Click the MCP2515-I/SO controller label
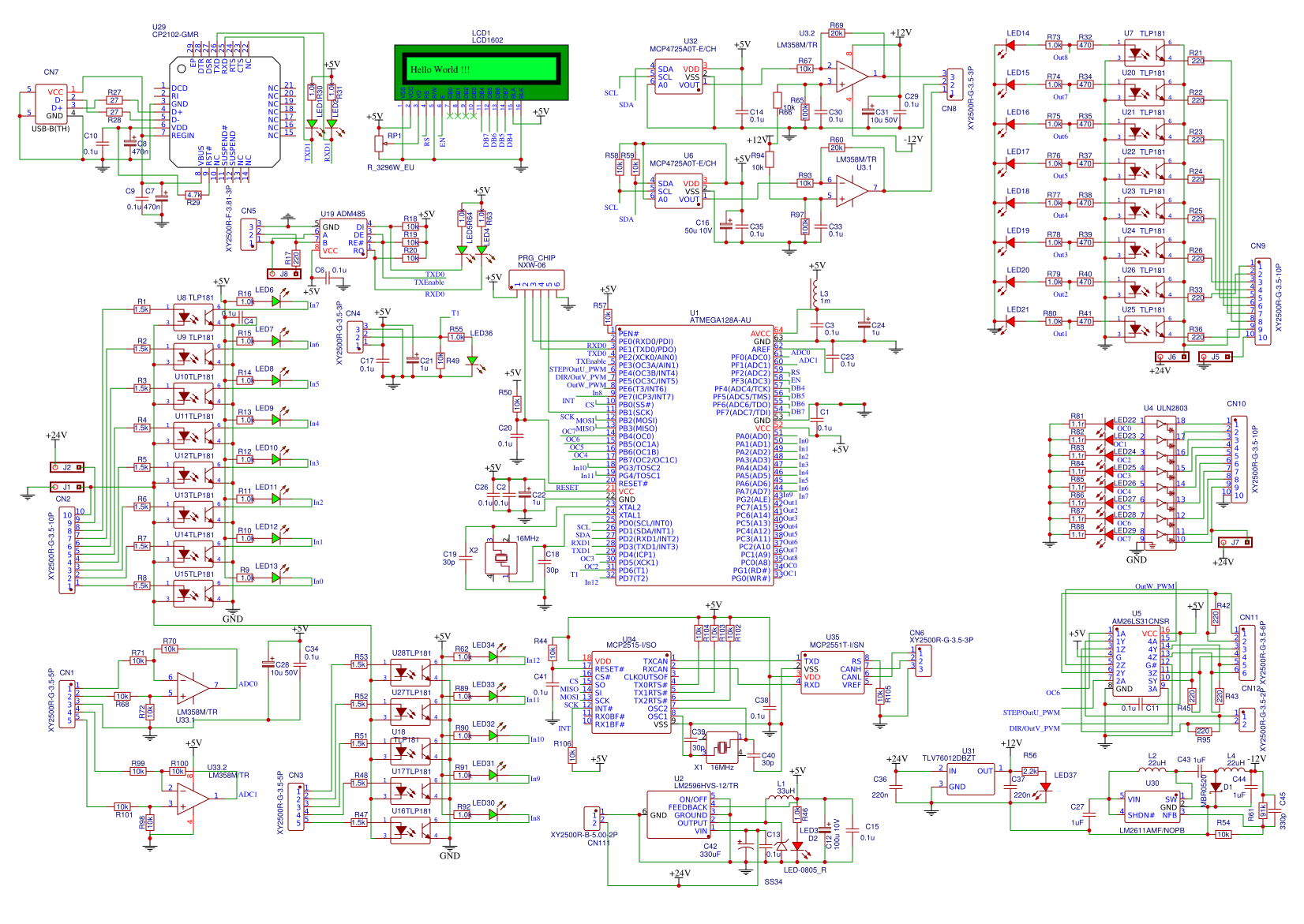The image size is (1304, 924). (x=631, y=645)
